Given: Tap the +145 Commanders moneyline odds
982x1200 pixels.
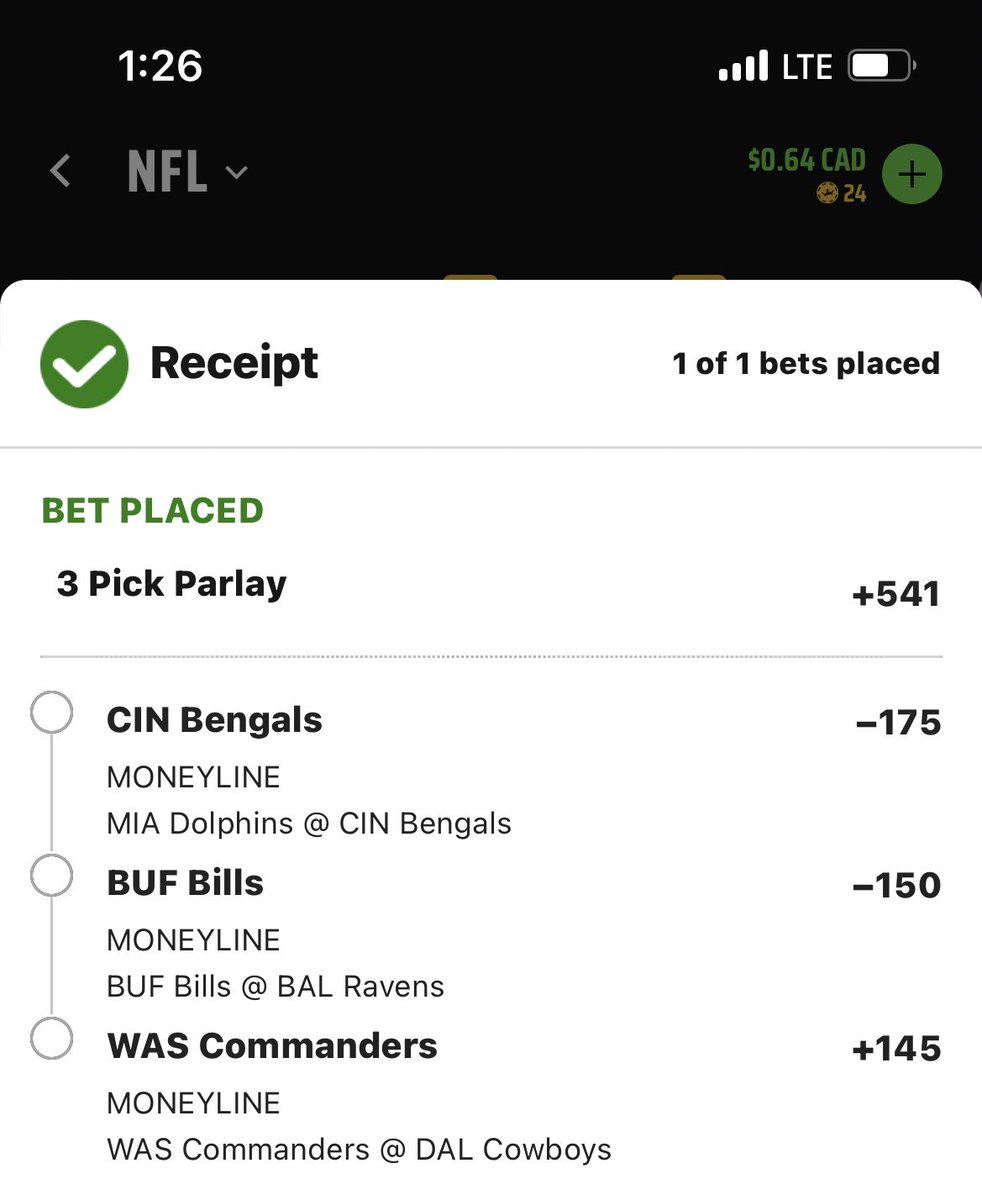Looking at the screenshot, I should [x=896, y=1049].
